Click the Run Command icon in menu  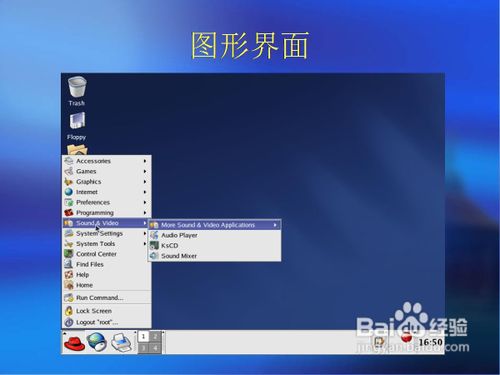[69, 298]
